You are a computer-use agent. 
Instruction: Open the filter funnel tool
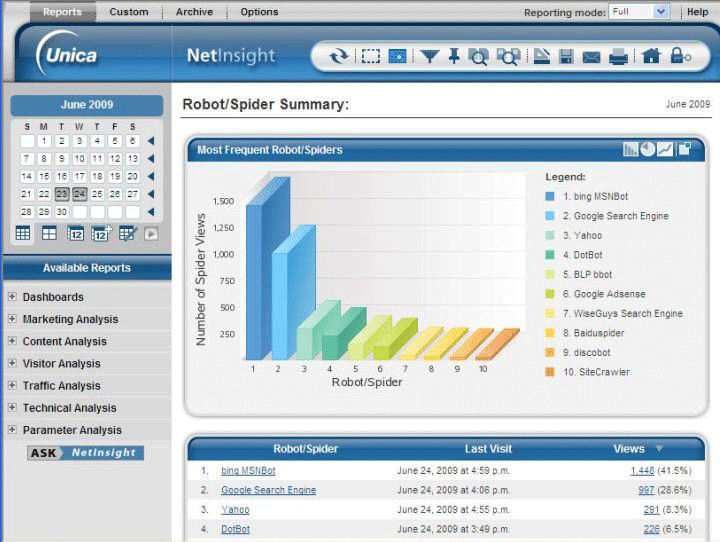click(430, 56)
